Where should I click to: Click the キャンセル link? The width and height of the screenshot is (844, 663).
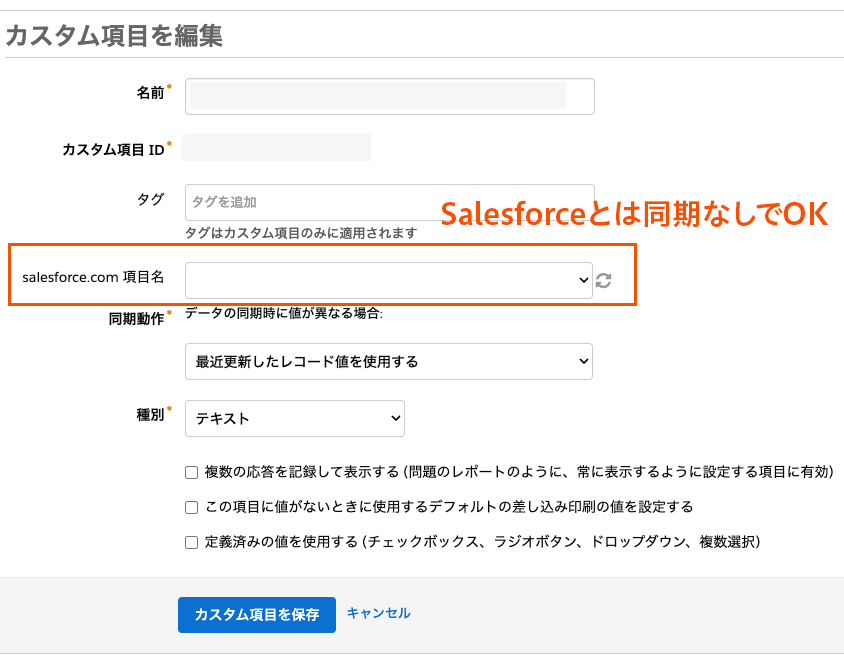pos(378,613)
